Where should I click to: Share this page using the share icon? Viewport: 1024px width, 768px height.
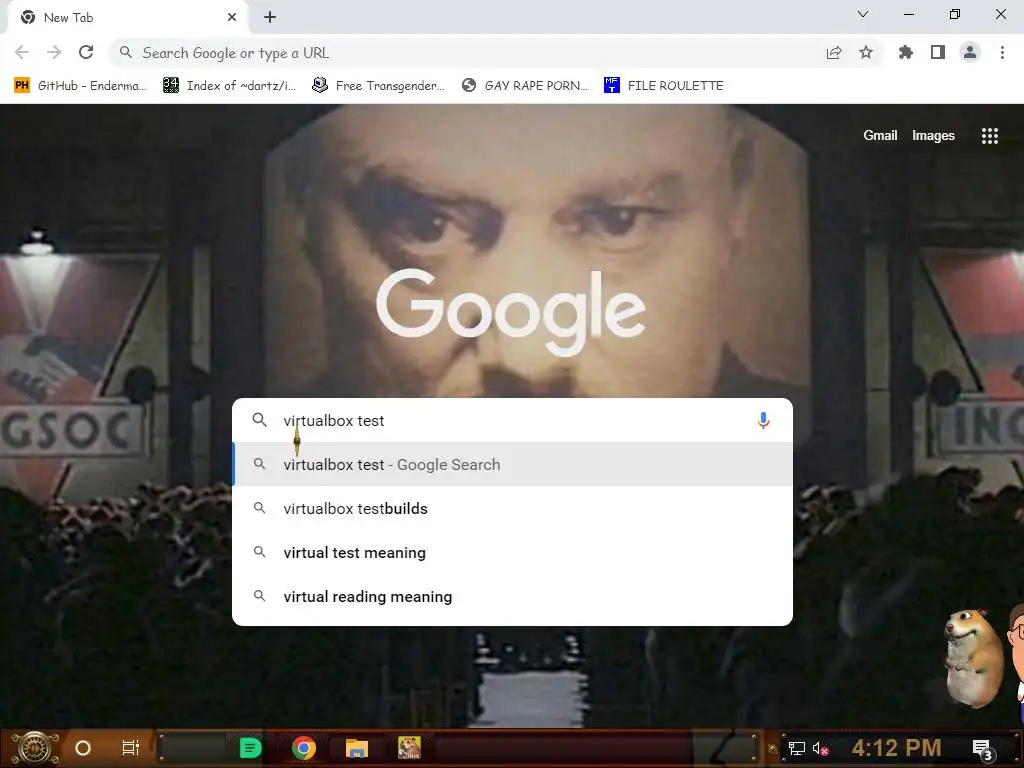[x=834, y=52]
